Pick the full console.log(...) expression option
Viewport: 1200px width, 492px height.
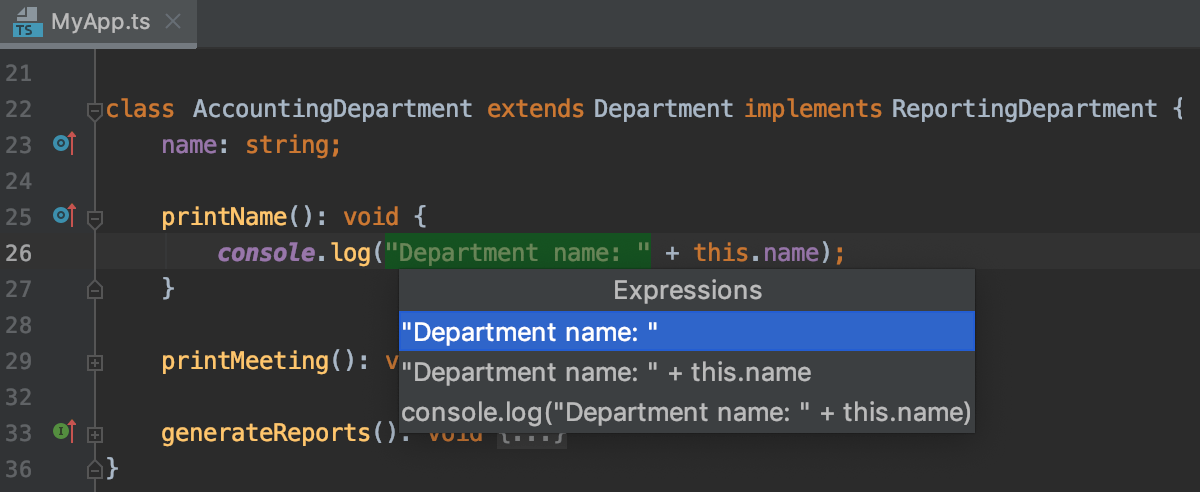[x=686, y=412]
